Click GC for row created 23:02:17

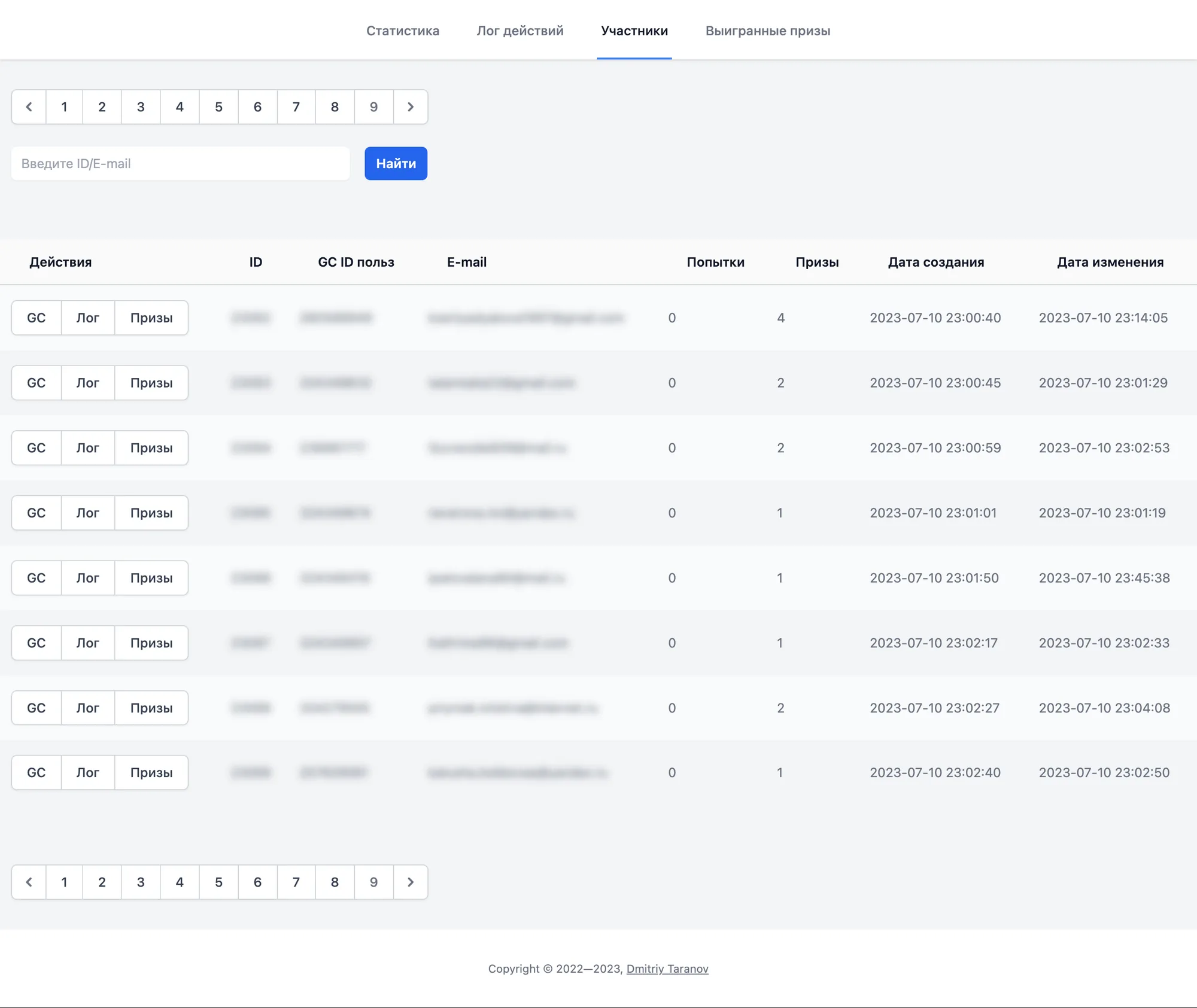pos(37,643)
